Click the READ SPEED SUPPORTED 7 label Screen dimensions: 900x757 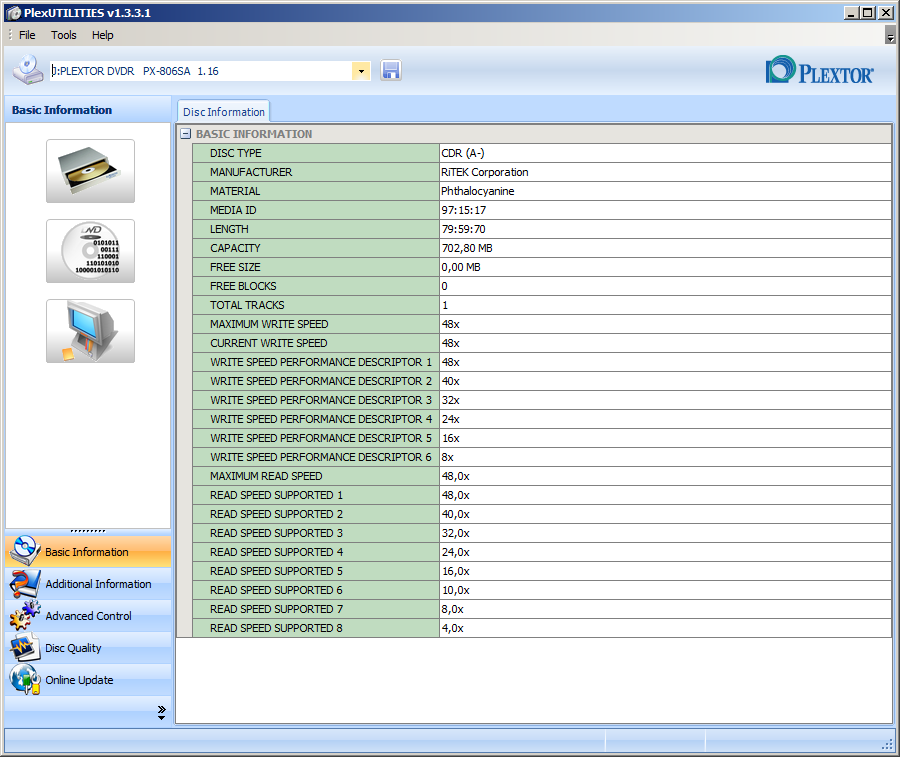pos(277,608)
